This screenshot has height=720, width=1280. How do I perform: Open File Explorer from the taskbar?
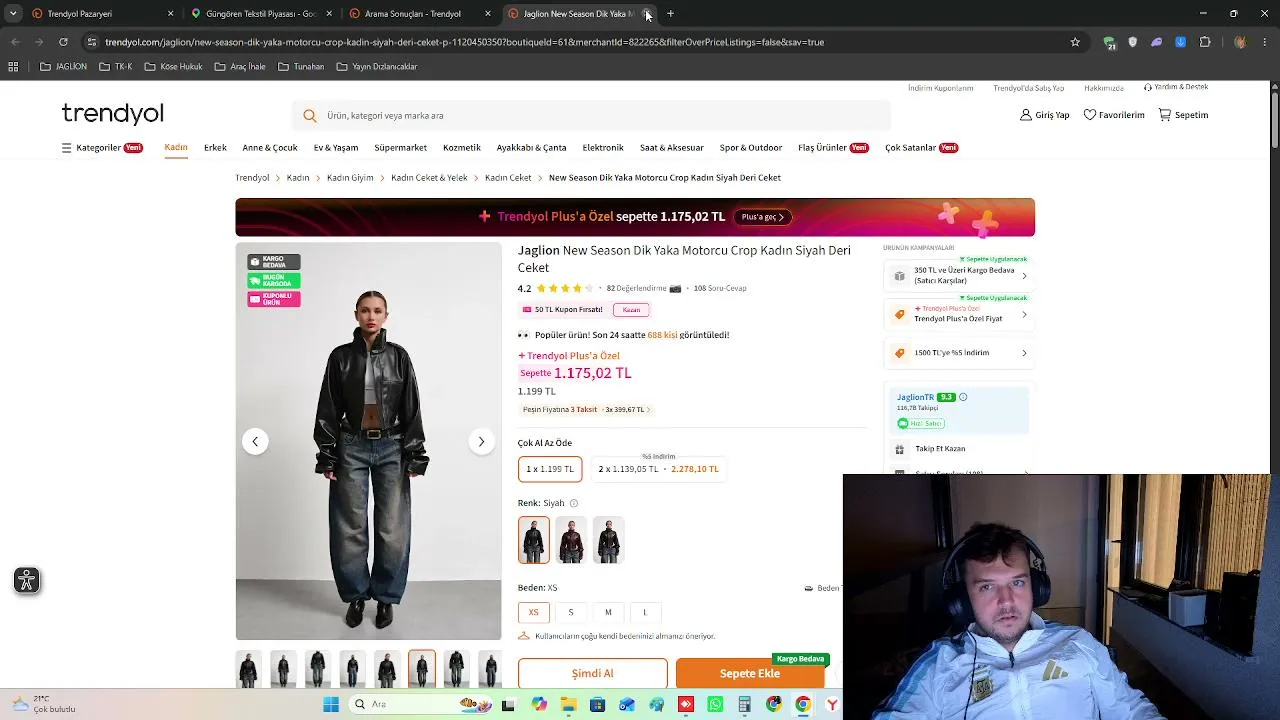coord(568,704)
